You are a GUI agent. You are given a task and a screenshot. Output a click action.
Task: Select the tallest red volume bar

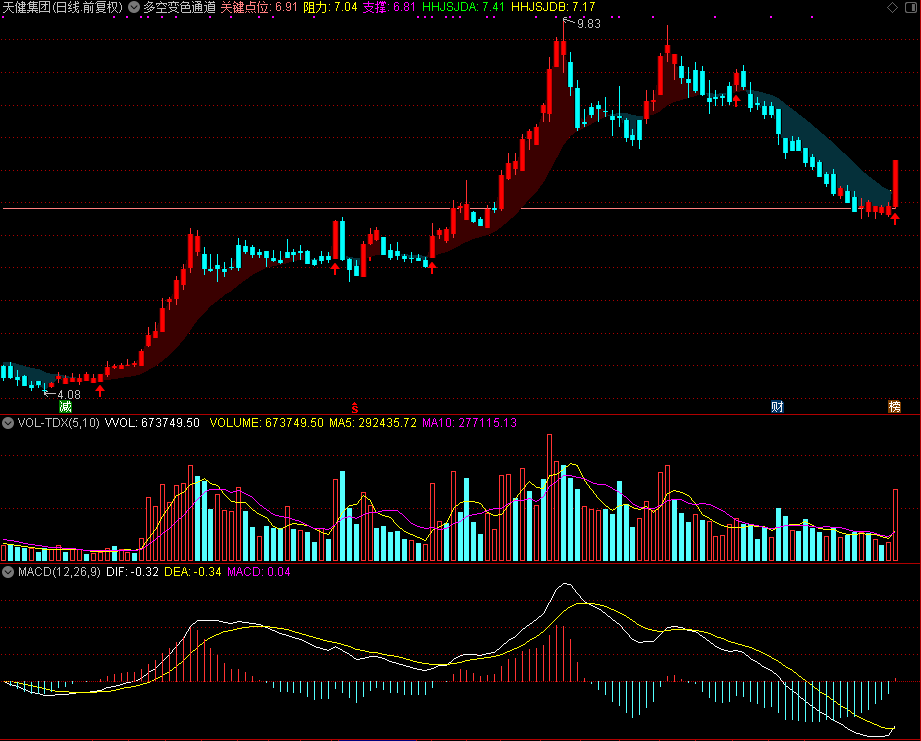[550, 498]
